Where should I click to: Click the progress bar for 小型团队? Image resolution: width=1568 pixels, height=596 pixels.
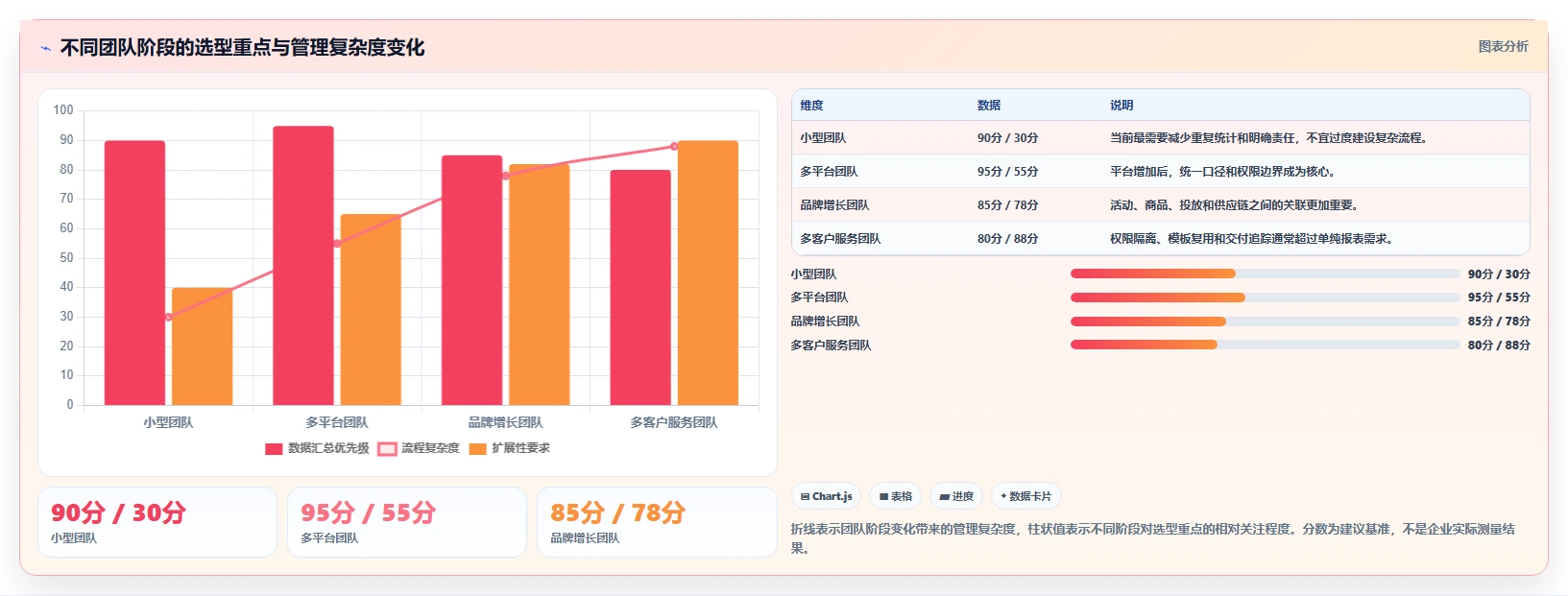[1265, 274]
